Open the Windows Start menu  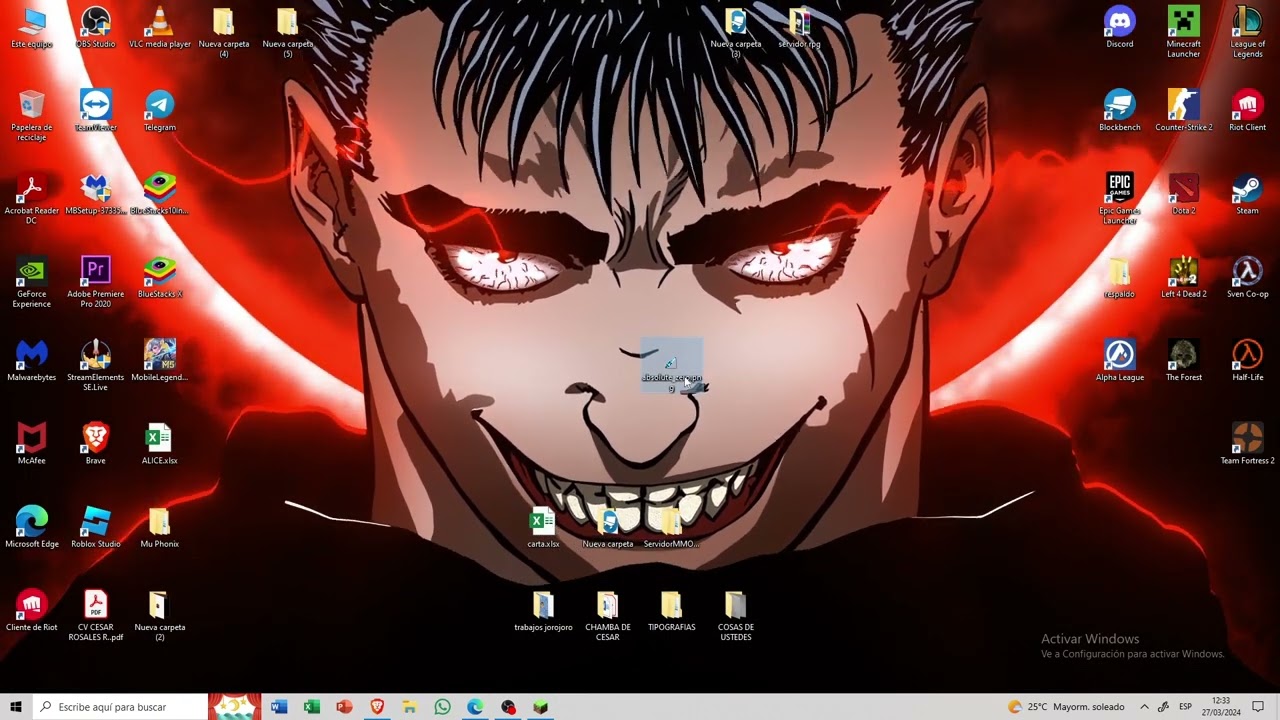[16, 707]
